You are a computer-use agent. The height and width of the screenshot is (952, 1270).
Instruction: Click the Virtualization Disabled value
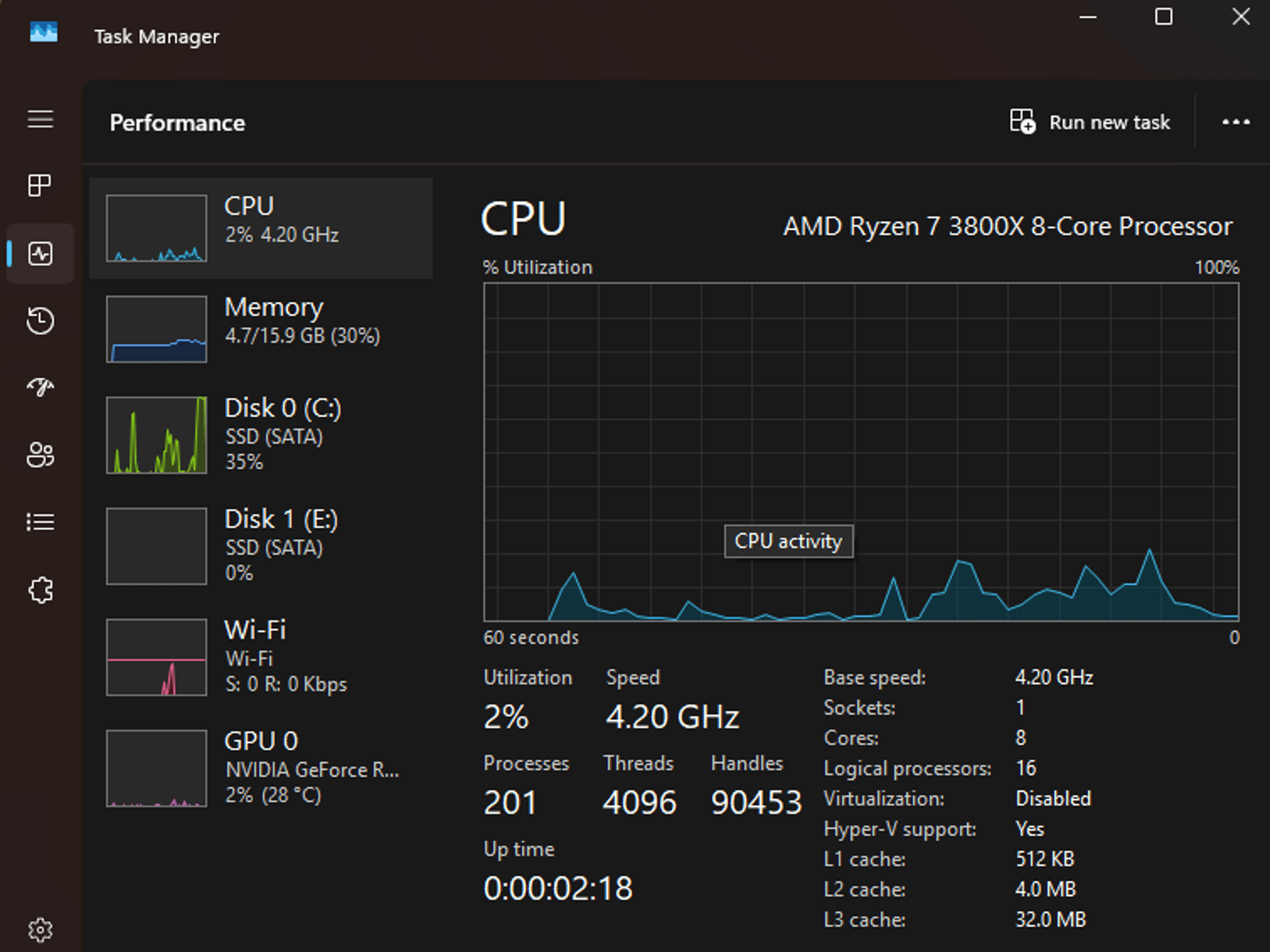click(1053, 798)
